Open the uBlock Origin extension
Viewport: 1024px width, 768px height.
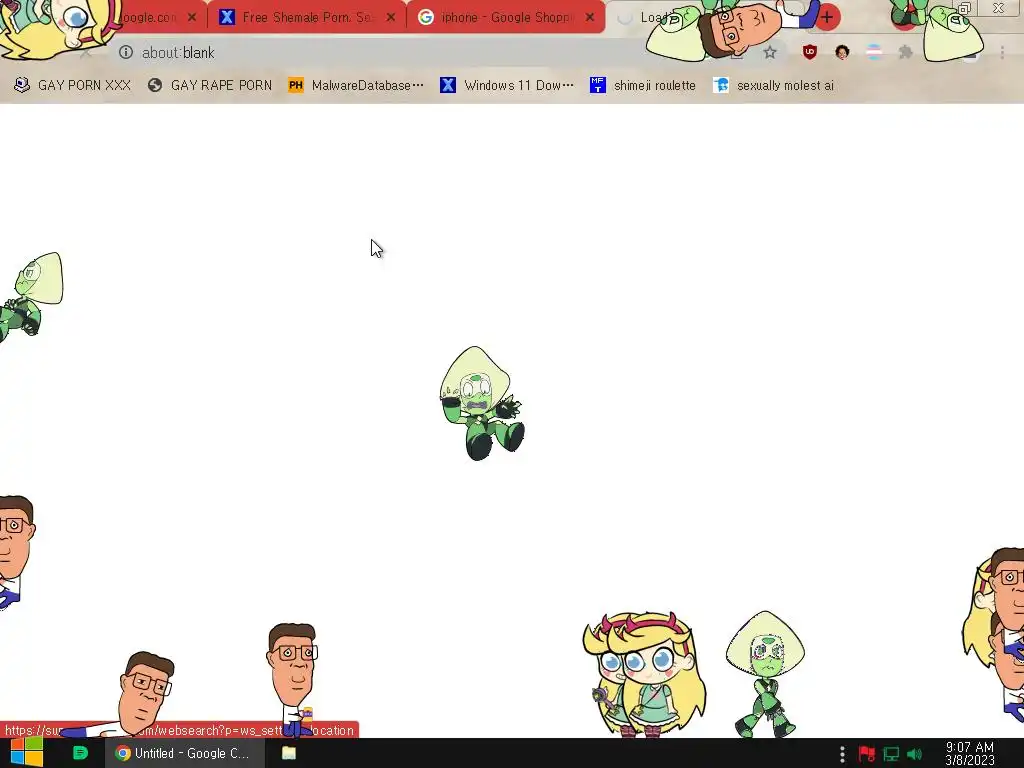tap(810, 52)
